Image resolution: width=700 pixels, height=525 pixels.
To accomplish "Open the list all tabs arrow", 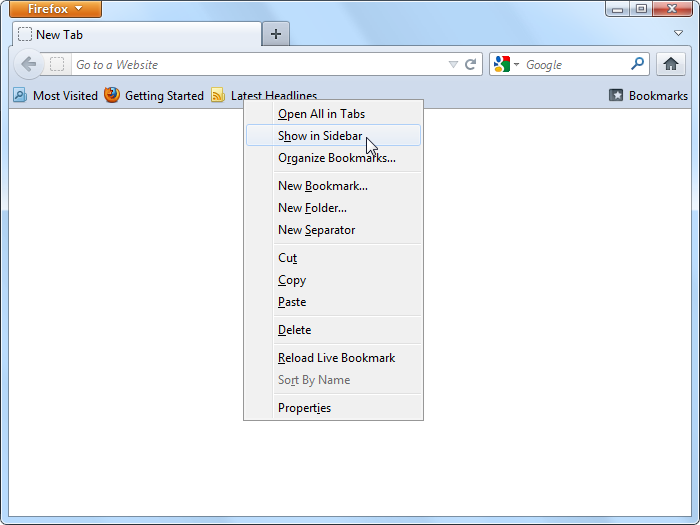I will click(678, 33).
